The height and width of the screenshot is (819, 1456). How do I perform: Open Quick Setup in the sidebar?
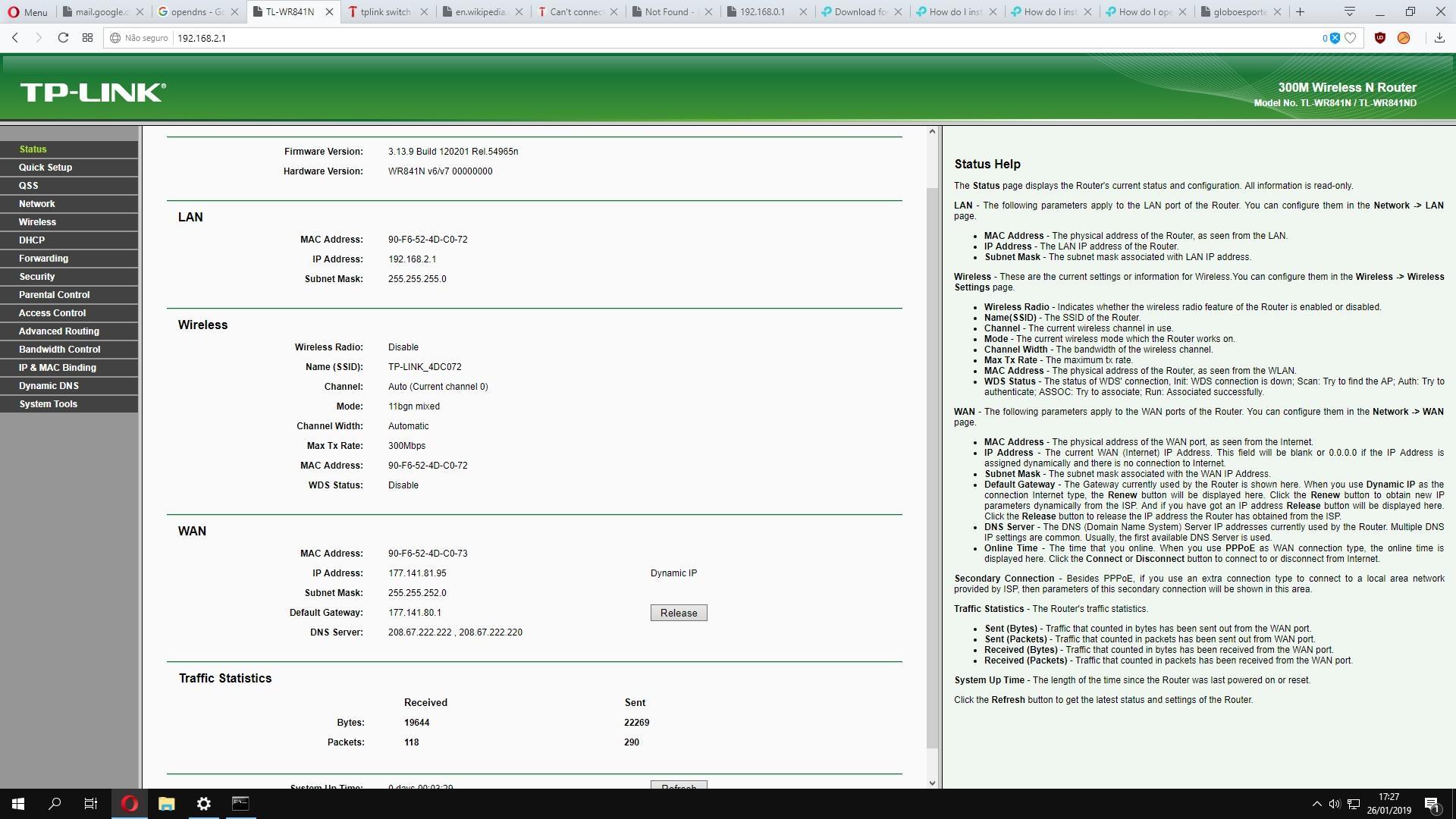point(69,168)
